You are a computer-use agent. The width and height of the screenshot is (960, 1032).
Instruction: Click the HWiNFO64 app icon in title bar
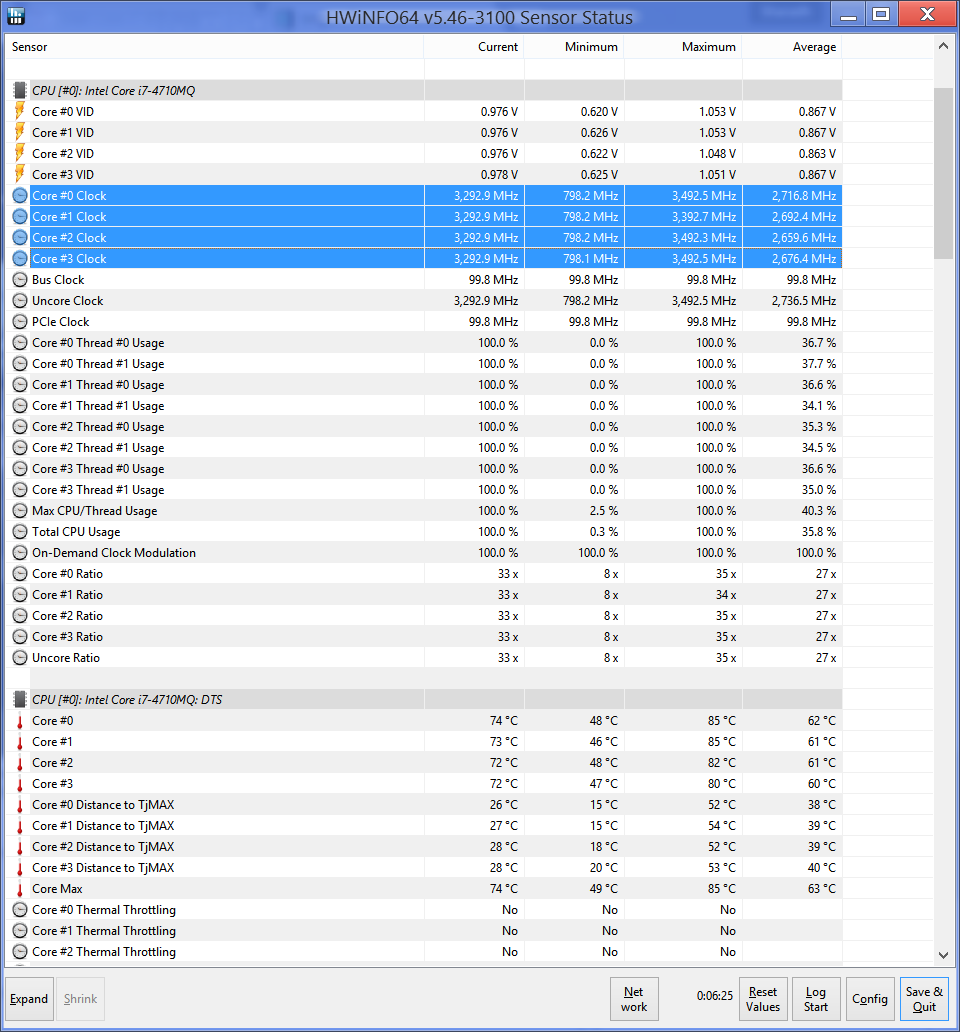(x=16, y=16)
